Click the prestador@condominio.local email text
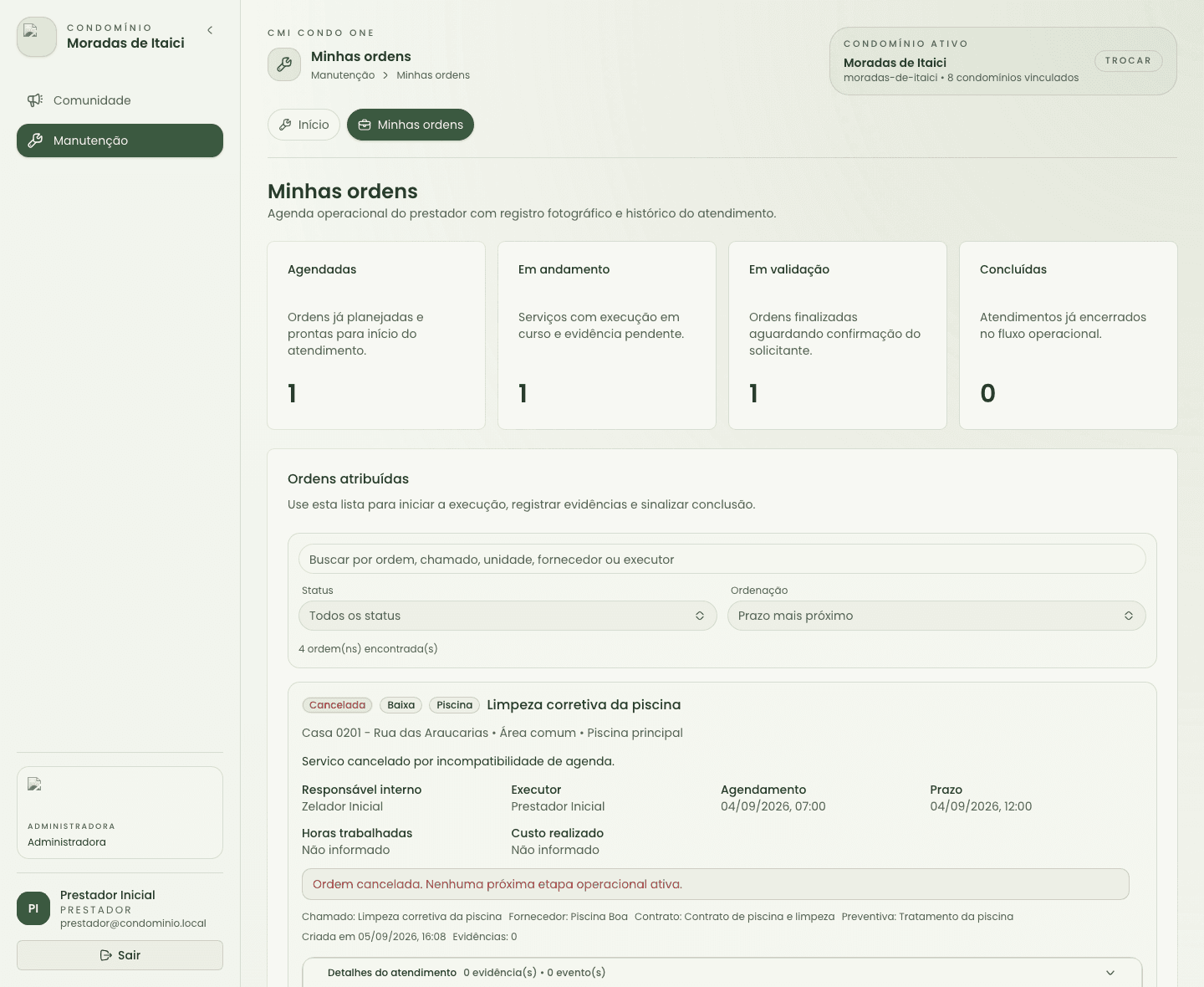1204x987 pixels. (133, 923)
